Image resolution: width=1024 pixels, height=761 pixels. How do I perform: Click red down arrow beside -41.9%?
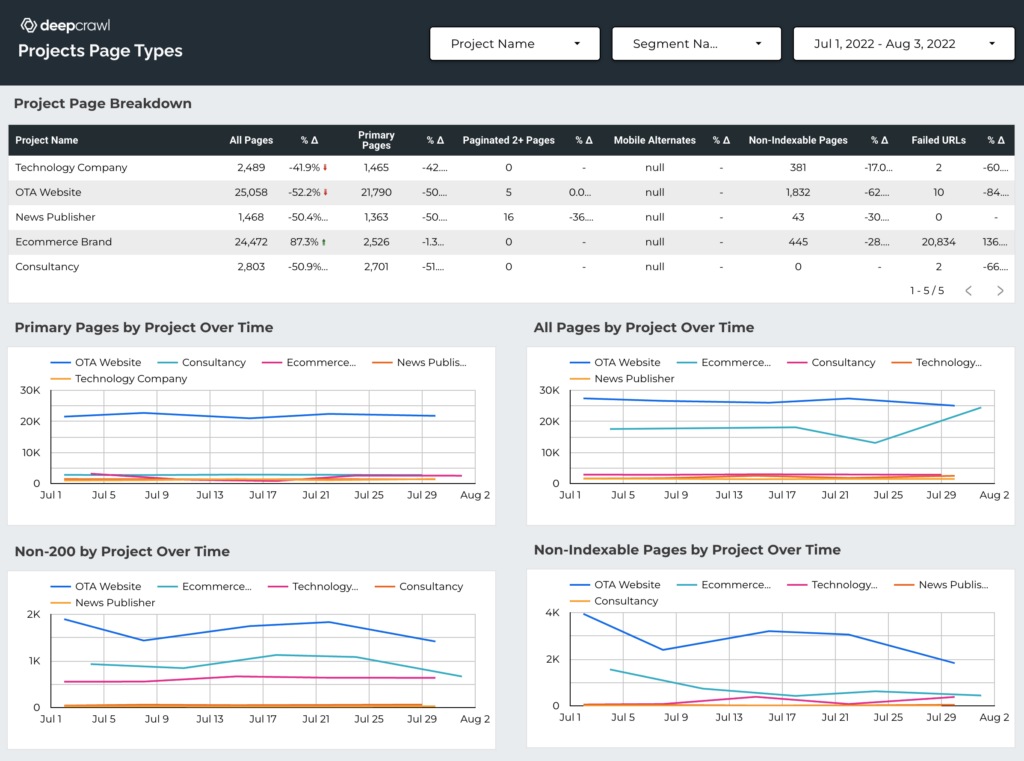click(x=326, y=168)
